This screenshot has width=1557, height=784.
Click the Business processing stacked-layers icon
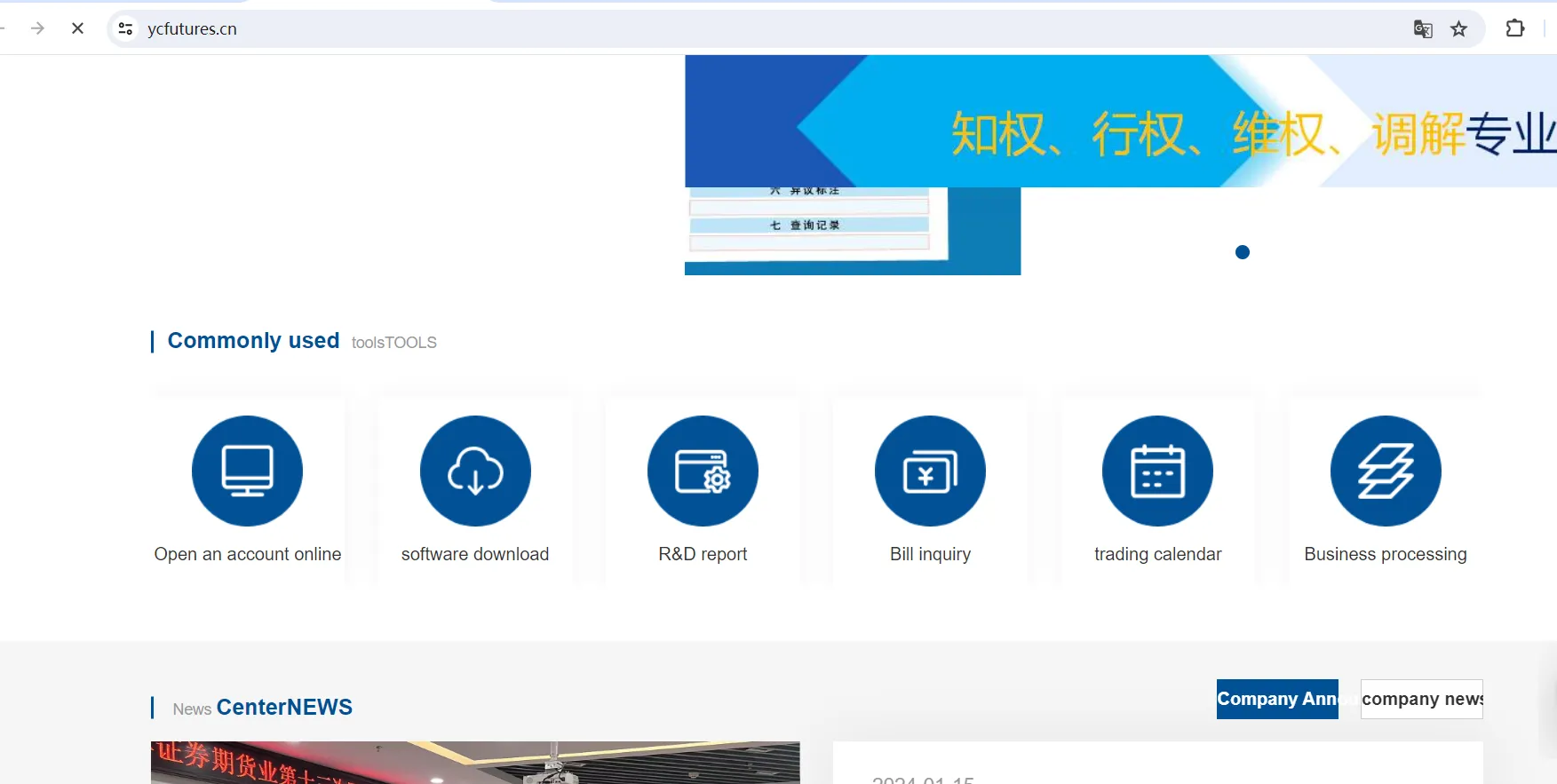pyautogui.click(x=1386, y=471)
